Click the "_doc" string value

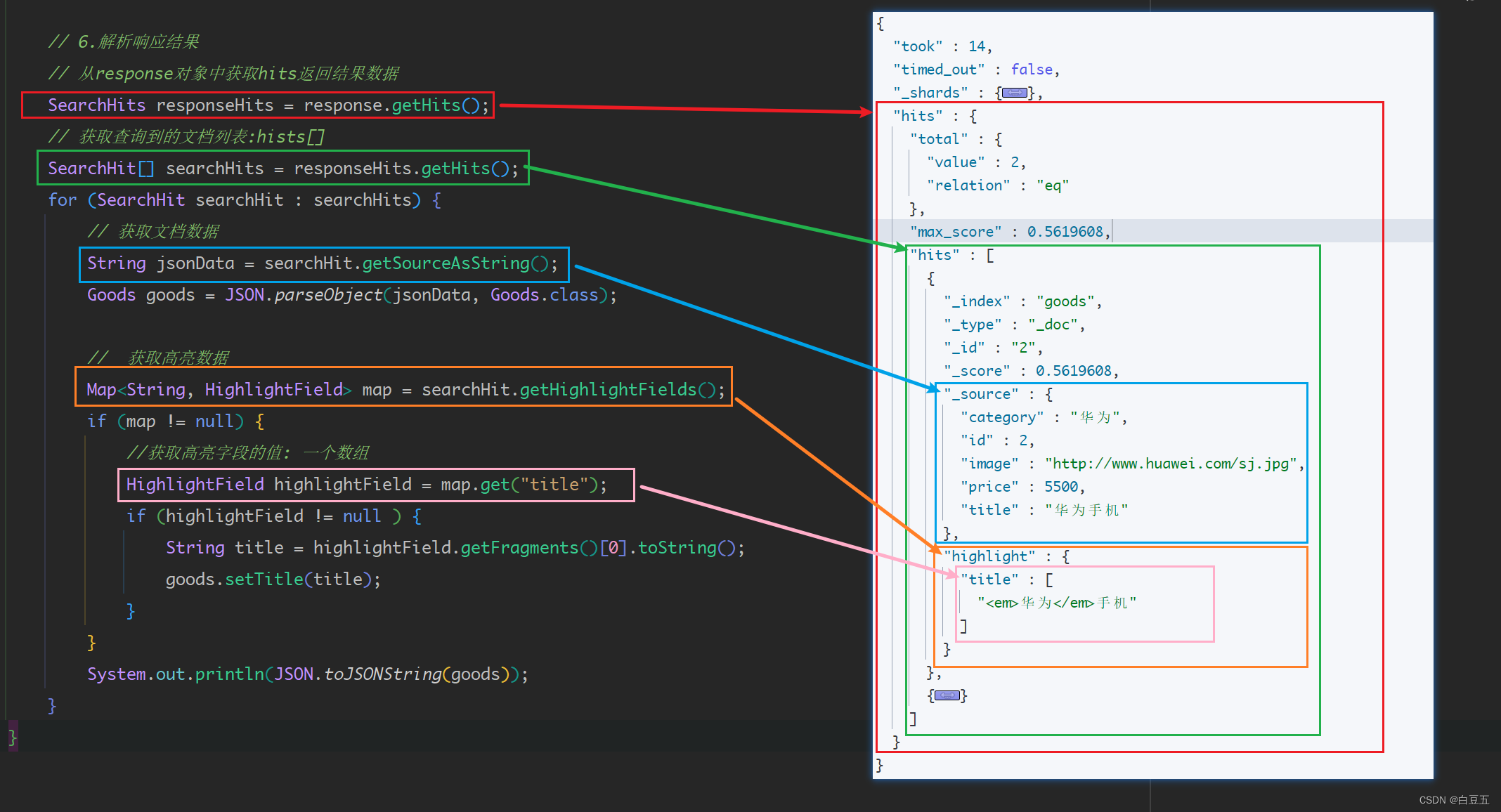pyautogui.click(x=1053, y=325)
